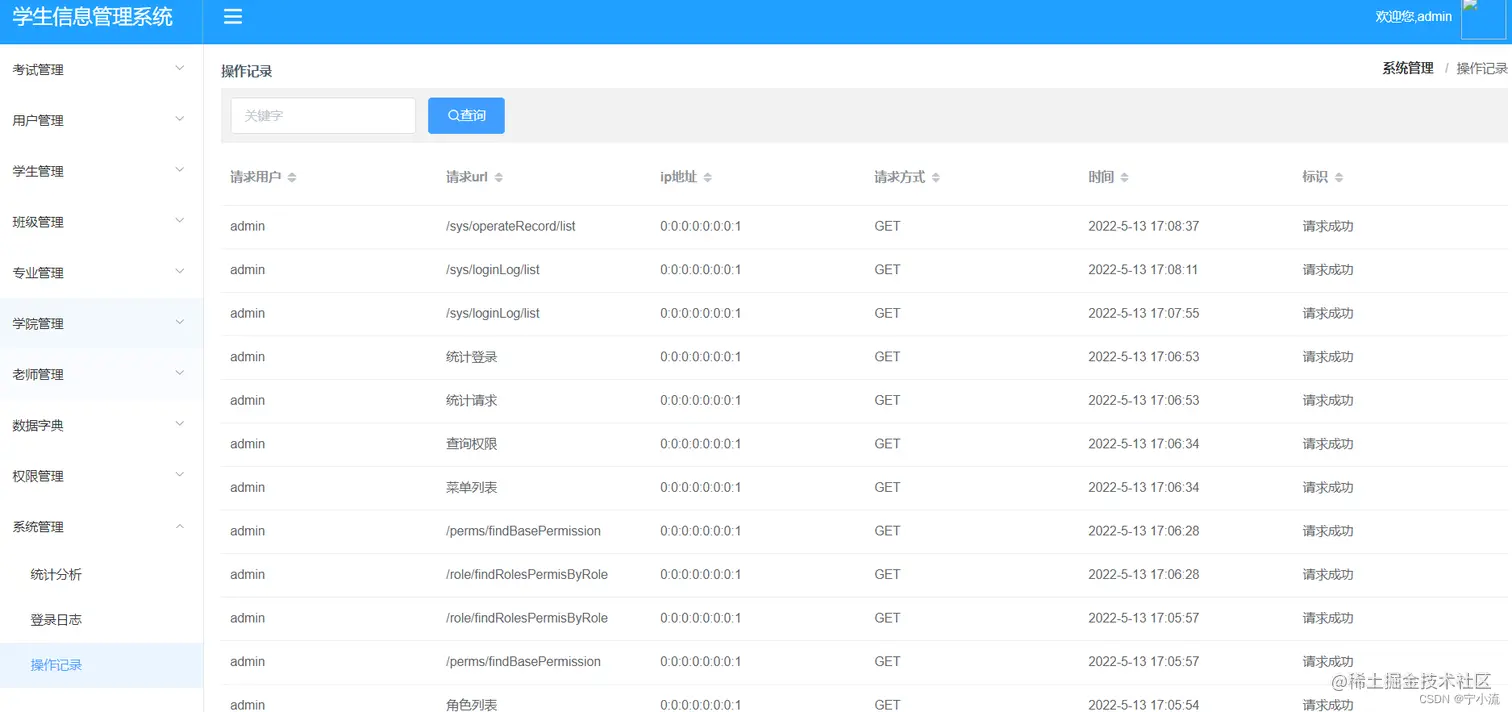Sort by 标识 column arrows
This screenshot has width=1512, height=712.
[x=1339, y=177]
